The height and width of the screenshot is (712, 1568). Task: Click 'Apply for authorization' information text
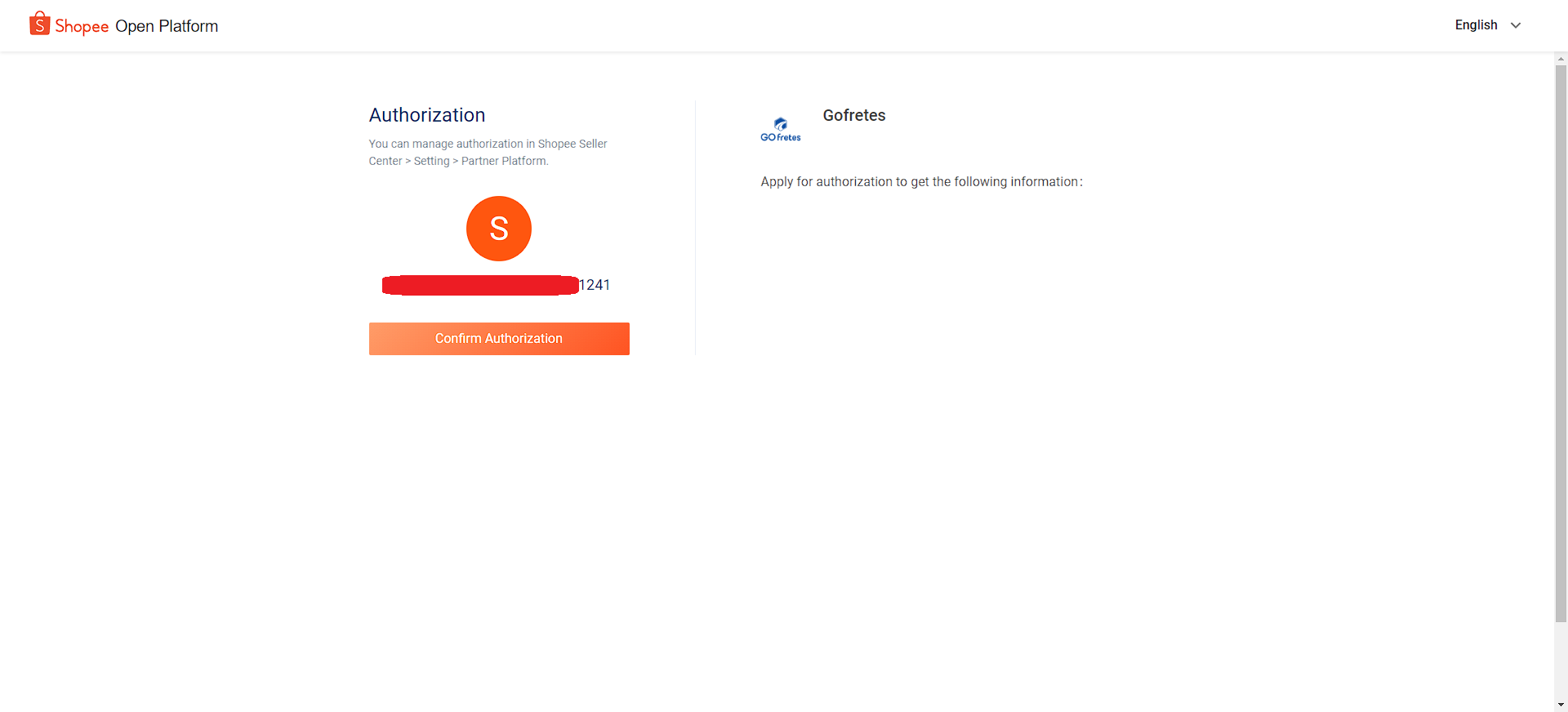click(x=921, y=181)
